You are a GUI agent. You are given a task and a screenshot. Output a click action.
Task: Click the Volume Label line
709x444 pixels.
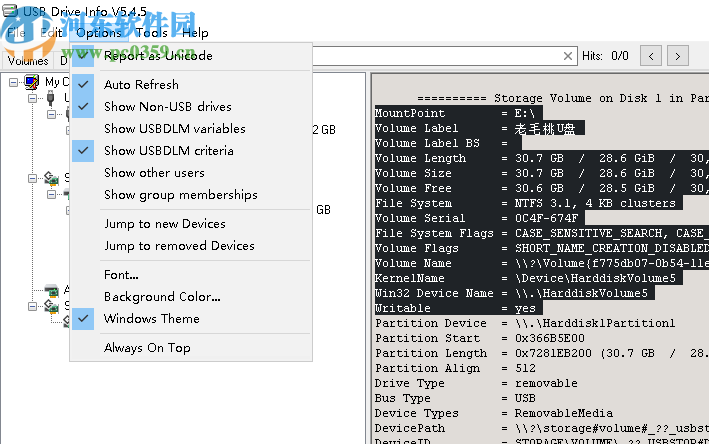point(479,128)
